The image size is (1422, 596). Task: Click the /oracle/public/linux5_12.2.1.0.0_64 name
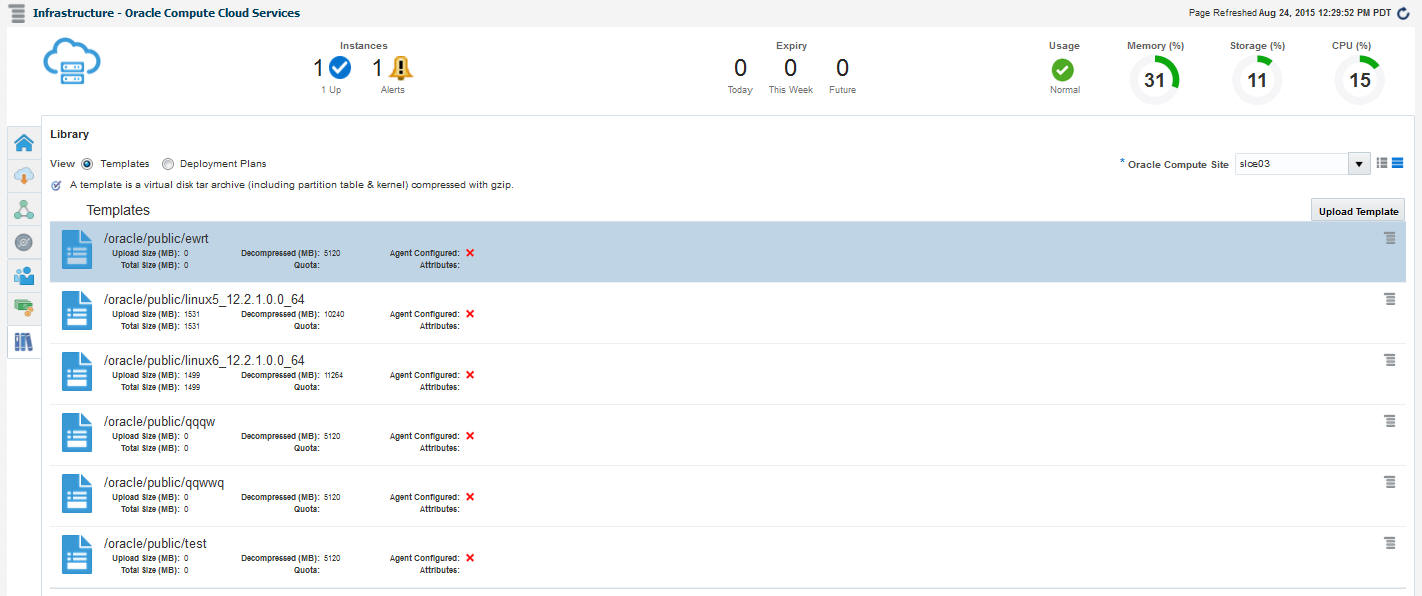[x=204, y=299]
